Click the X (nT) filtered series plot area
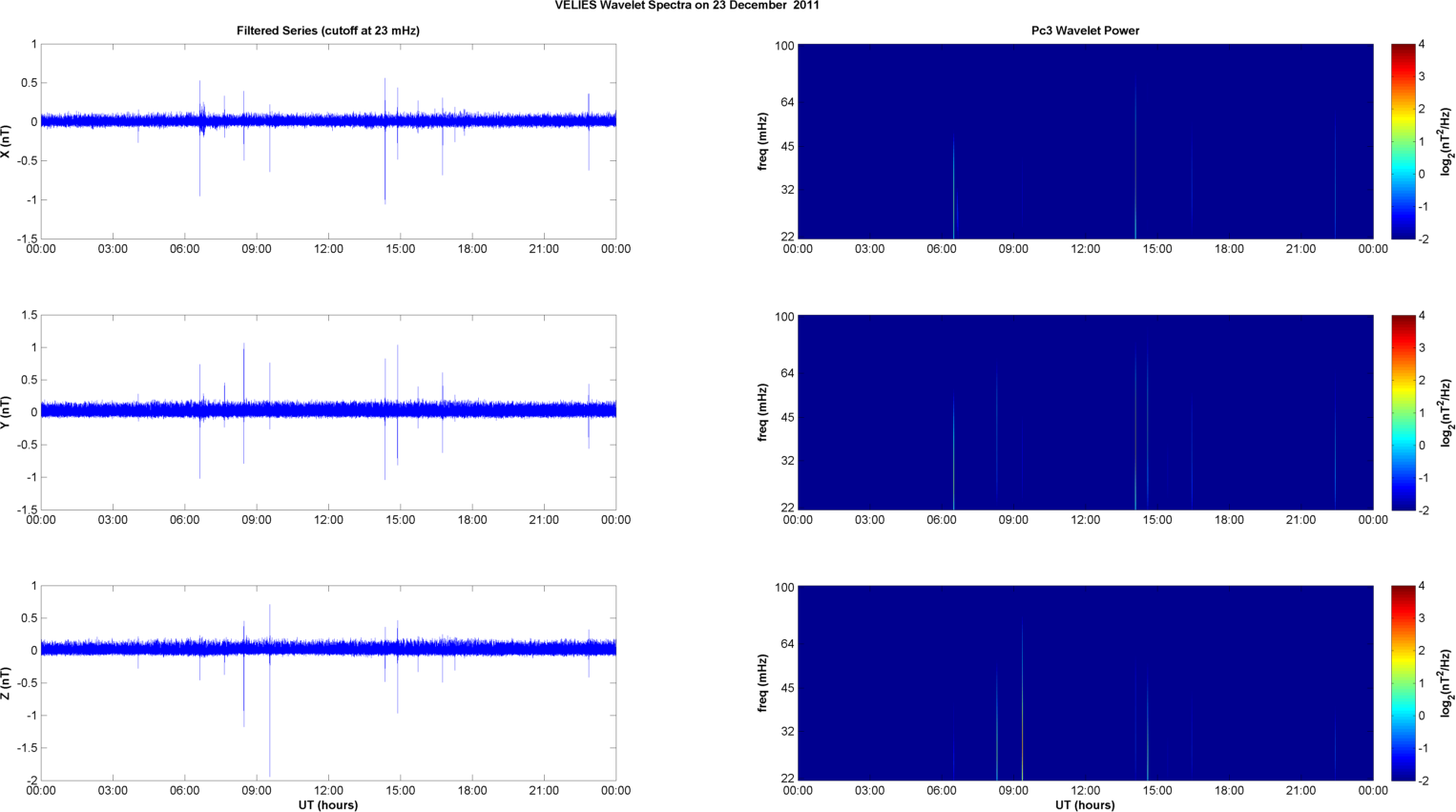 328,141
